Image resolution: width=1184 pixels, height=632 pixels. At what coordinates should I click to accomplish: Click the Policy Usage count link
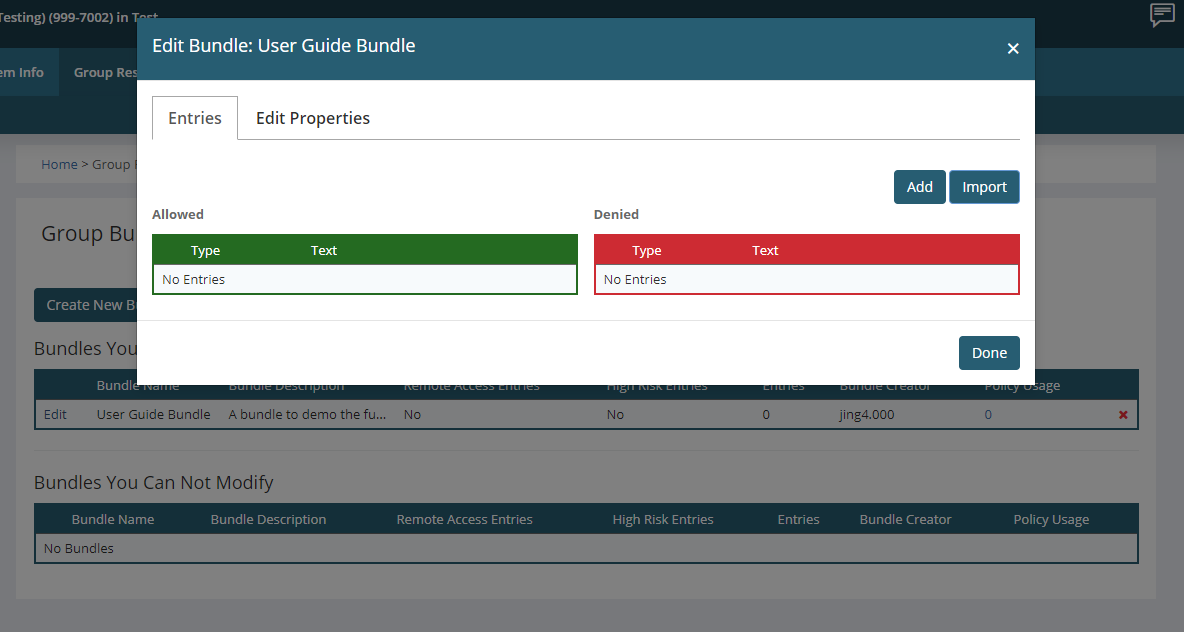[x=988, y=414]
